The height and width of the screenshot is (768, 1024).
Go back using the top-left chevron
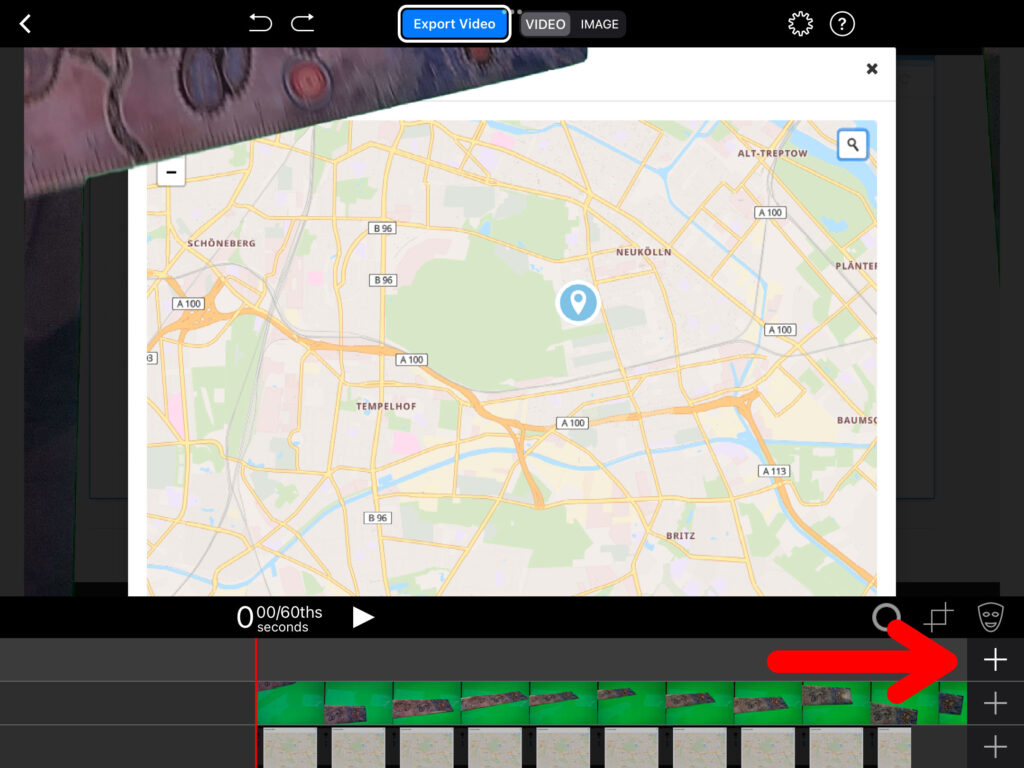click(26, 24)
